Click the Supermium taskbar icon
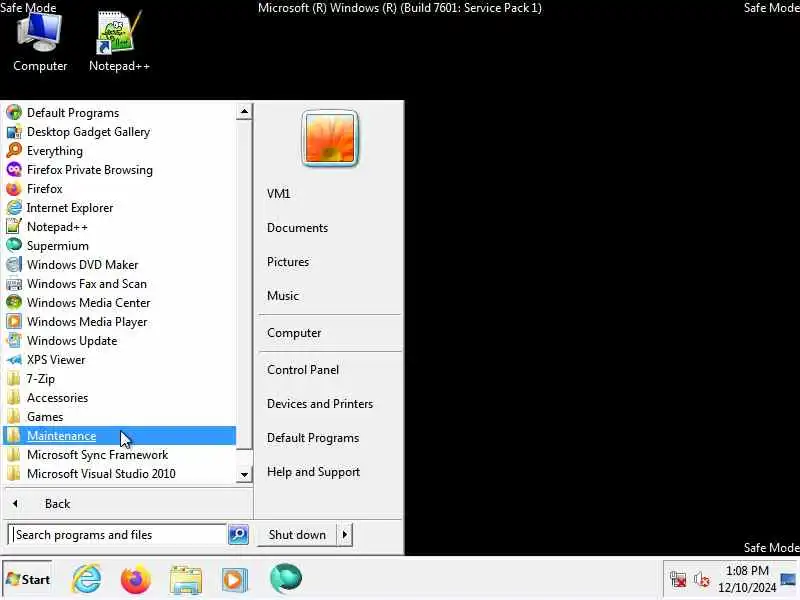 [286, 579]
